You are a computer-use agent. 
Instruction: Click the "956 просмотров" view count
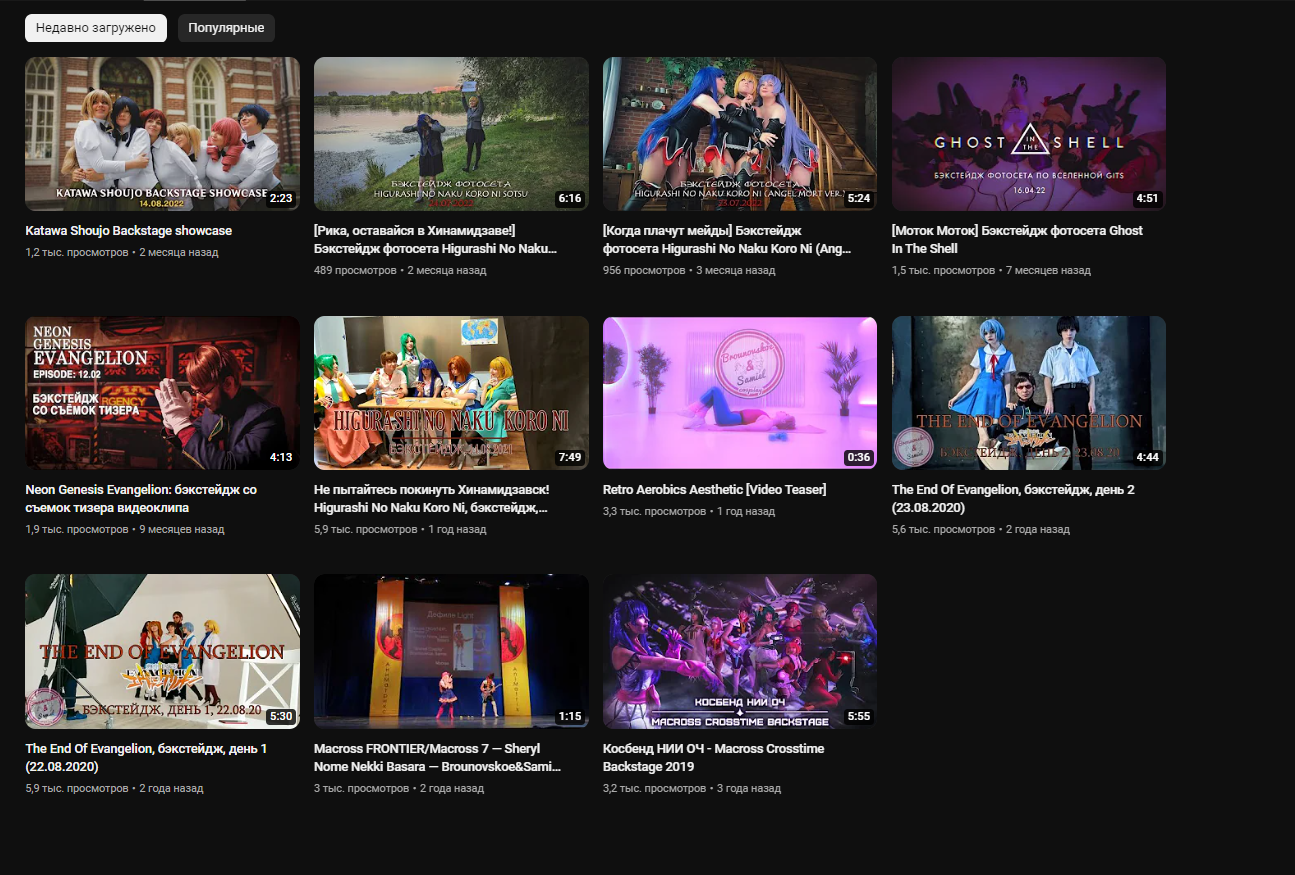644,270
